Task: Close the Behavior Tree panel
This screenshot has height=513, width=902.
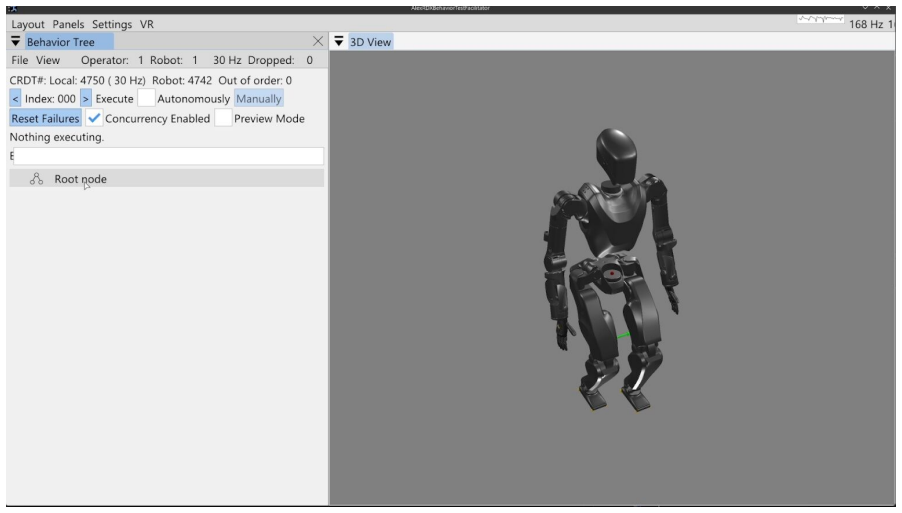Action: click(x=318, y=41)
